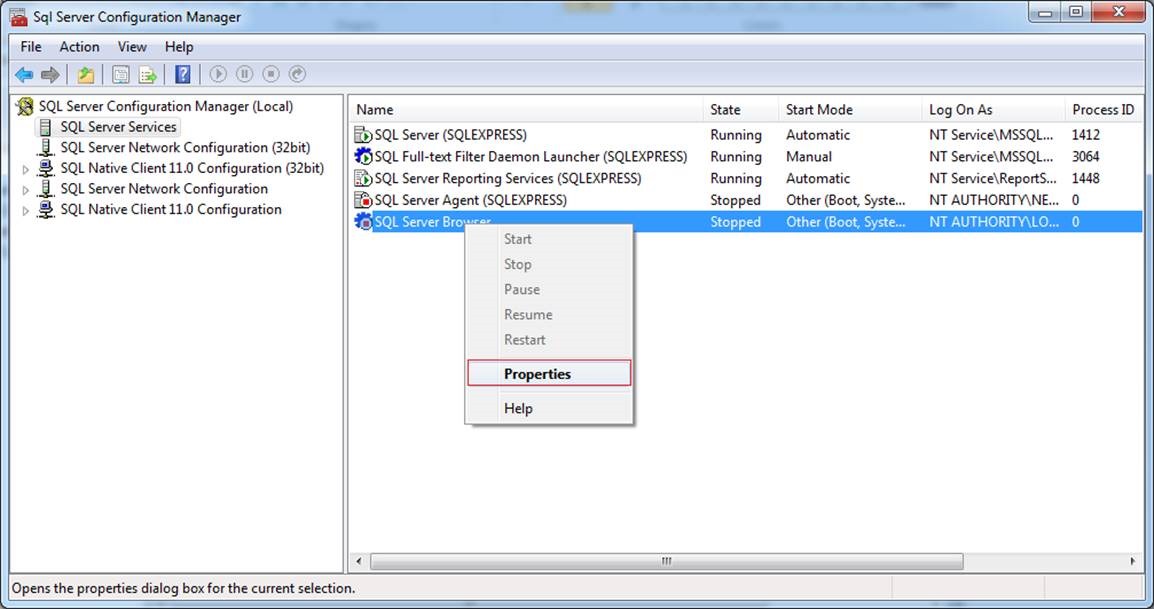
Task: Click the Forward arrow toolbar icon
Action: pos(50,74)
